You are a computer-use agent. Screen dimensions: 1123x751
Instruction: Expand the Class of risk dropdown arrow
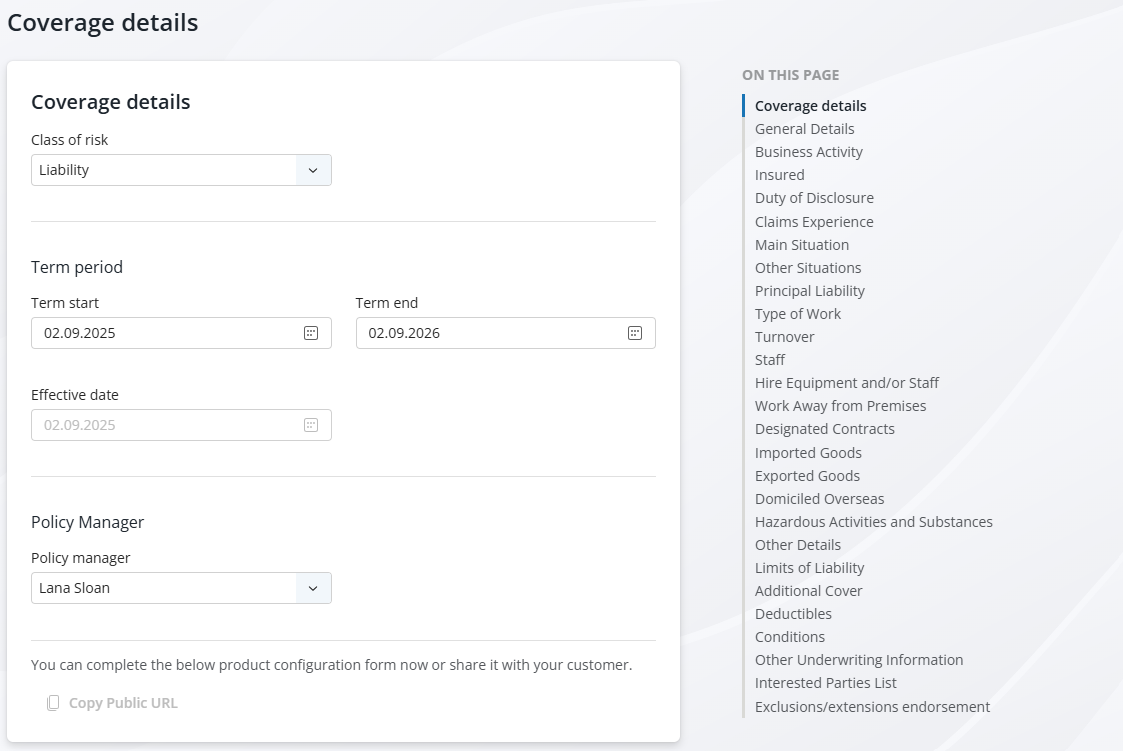(313, 170)
